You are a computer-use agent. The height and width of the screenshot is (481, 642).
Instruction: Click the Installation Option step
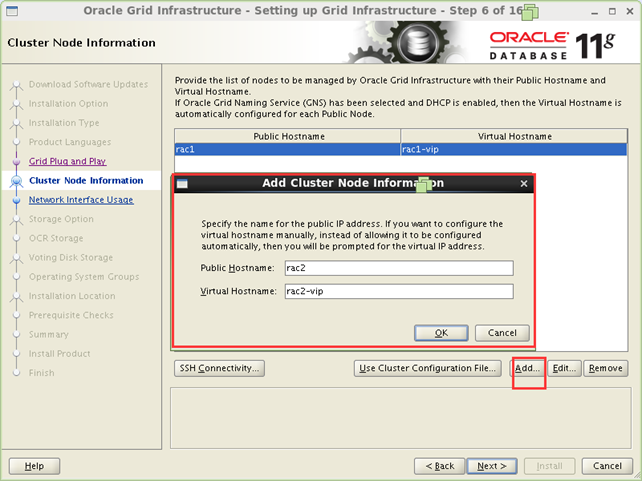[68, 104]
